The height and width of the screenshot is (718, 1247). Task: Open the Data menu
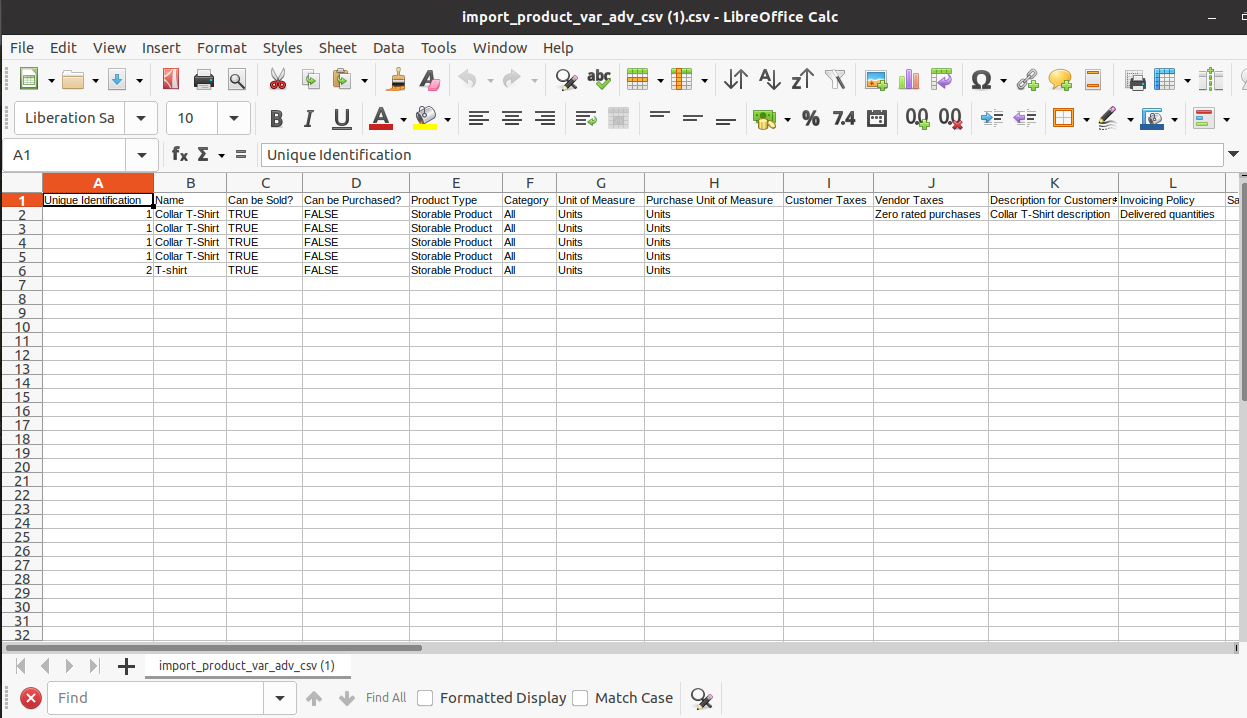click(389, 47)
